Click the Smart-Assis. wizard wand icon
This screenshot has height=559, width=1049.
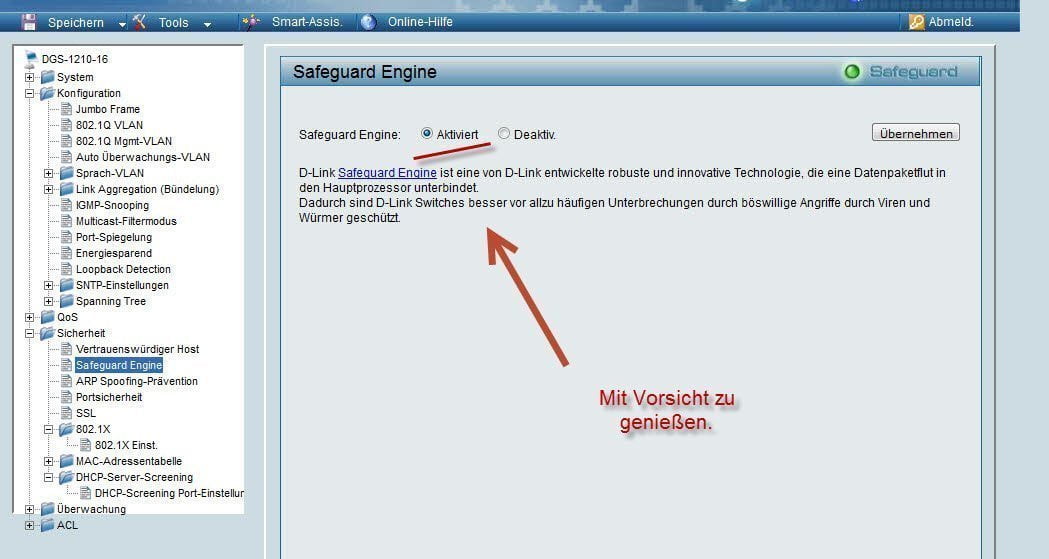coord(251,22)
